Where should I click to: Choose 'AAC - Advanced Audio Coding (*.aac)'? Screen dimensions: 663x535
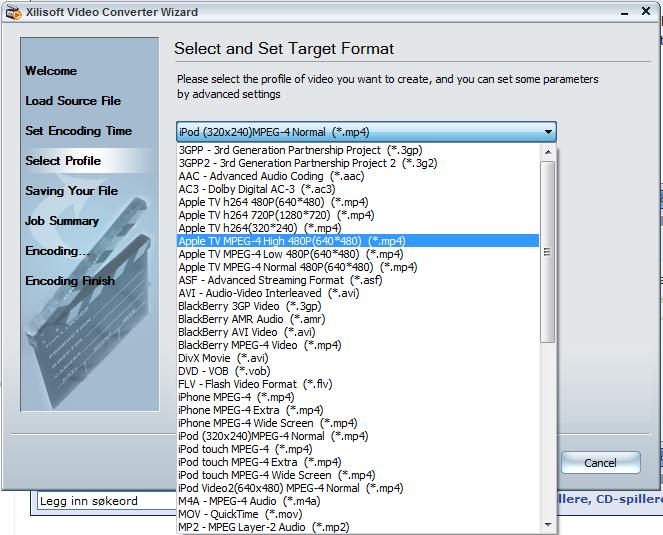(x=358, y=176)
